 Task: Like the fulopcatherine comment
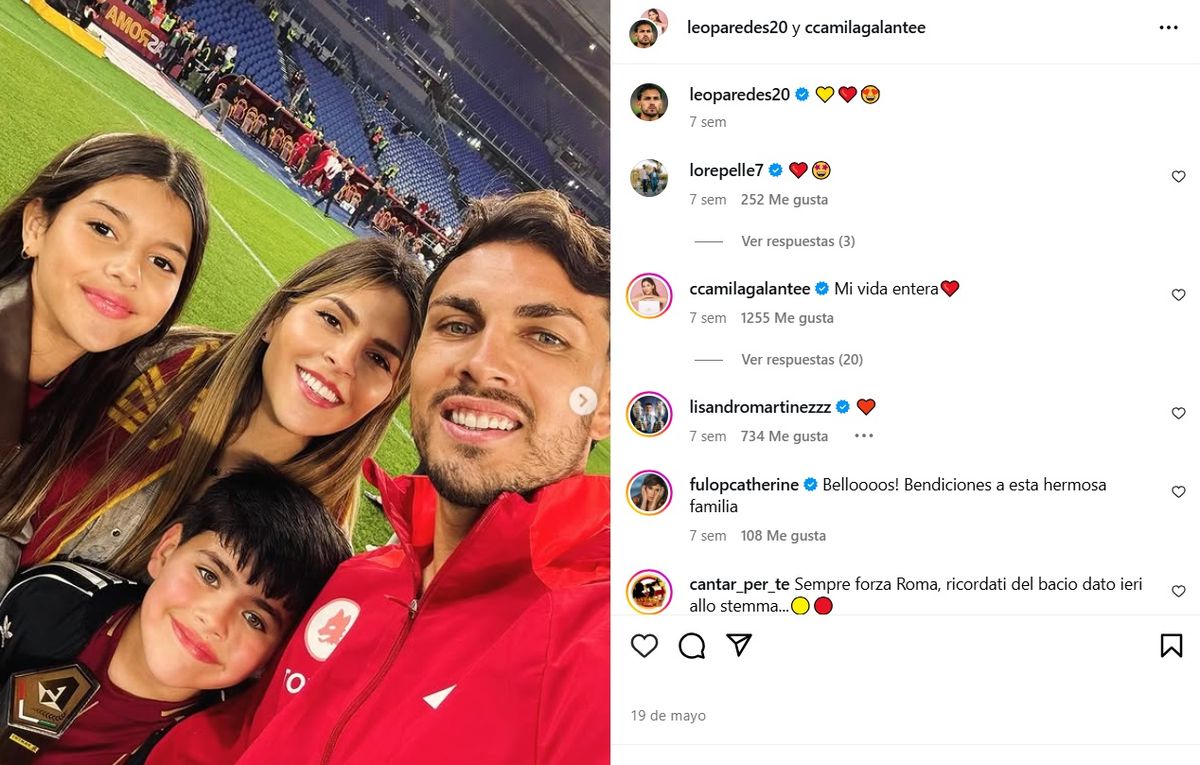pyautogui.click(x=1178, y=492)
